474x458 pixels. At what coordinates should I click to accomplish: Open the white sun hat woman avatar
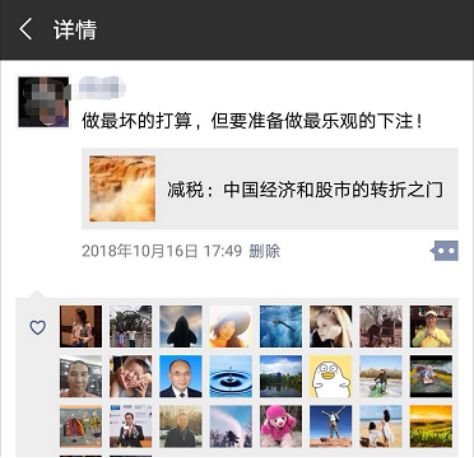click(x=231, y=326)
